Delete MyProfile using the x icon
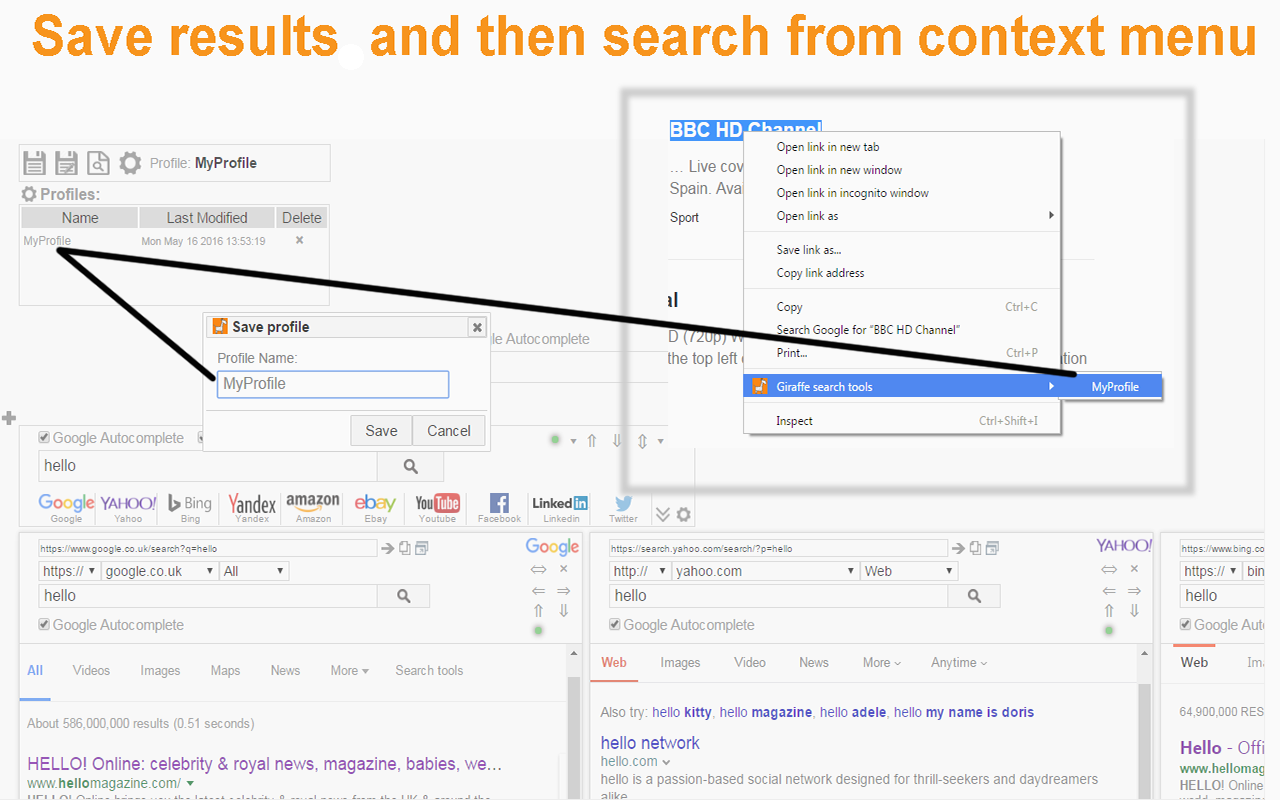 coord(299,240)
